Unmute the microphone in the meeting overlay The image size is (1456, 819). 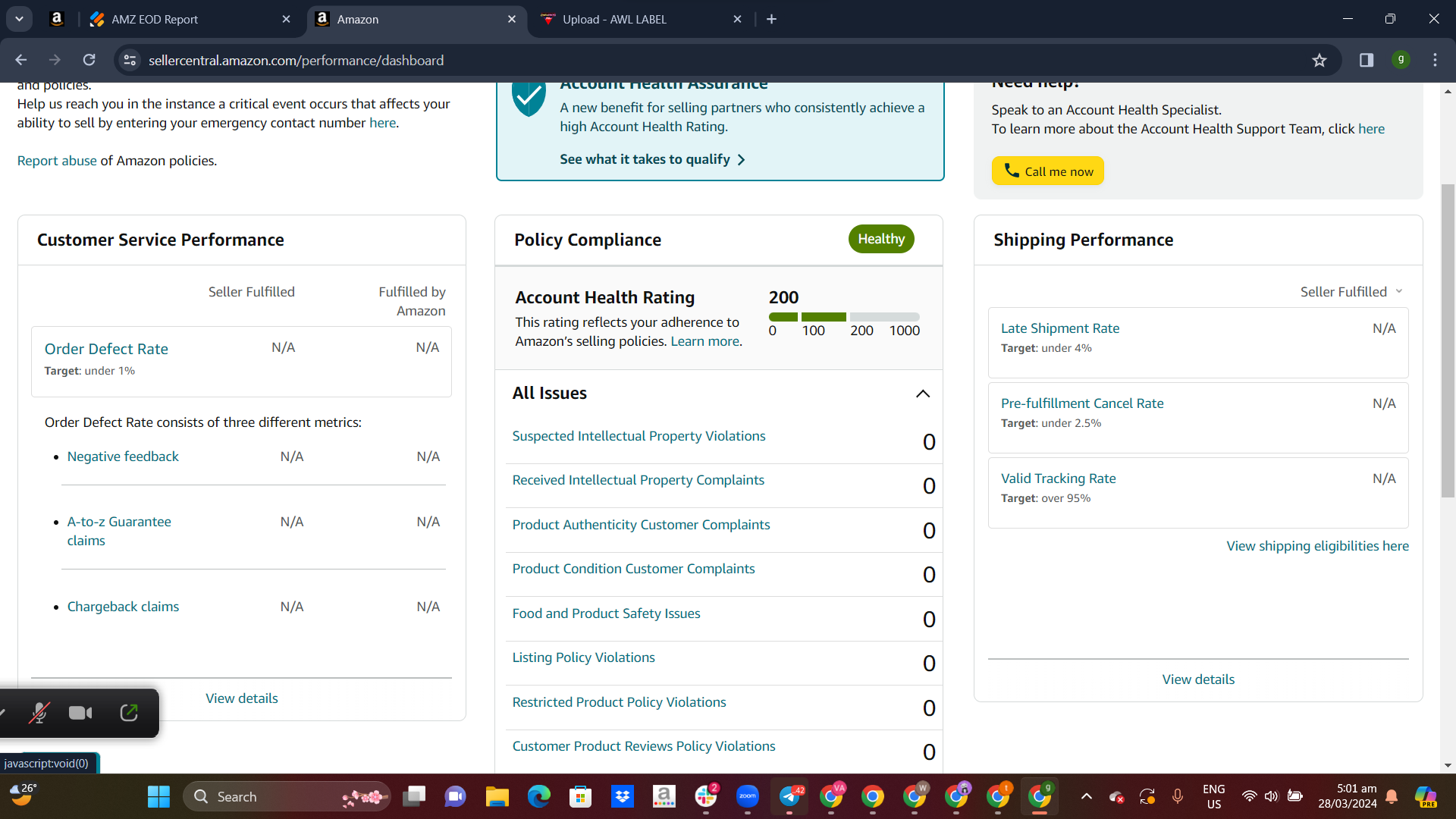pyautogui.click(x=39, y=713)
